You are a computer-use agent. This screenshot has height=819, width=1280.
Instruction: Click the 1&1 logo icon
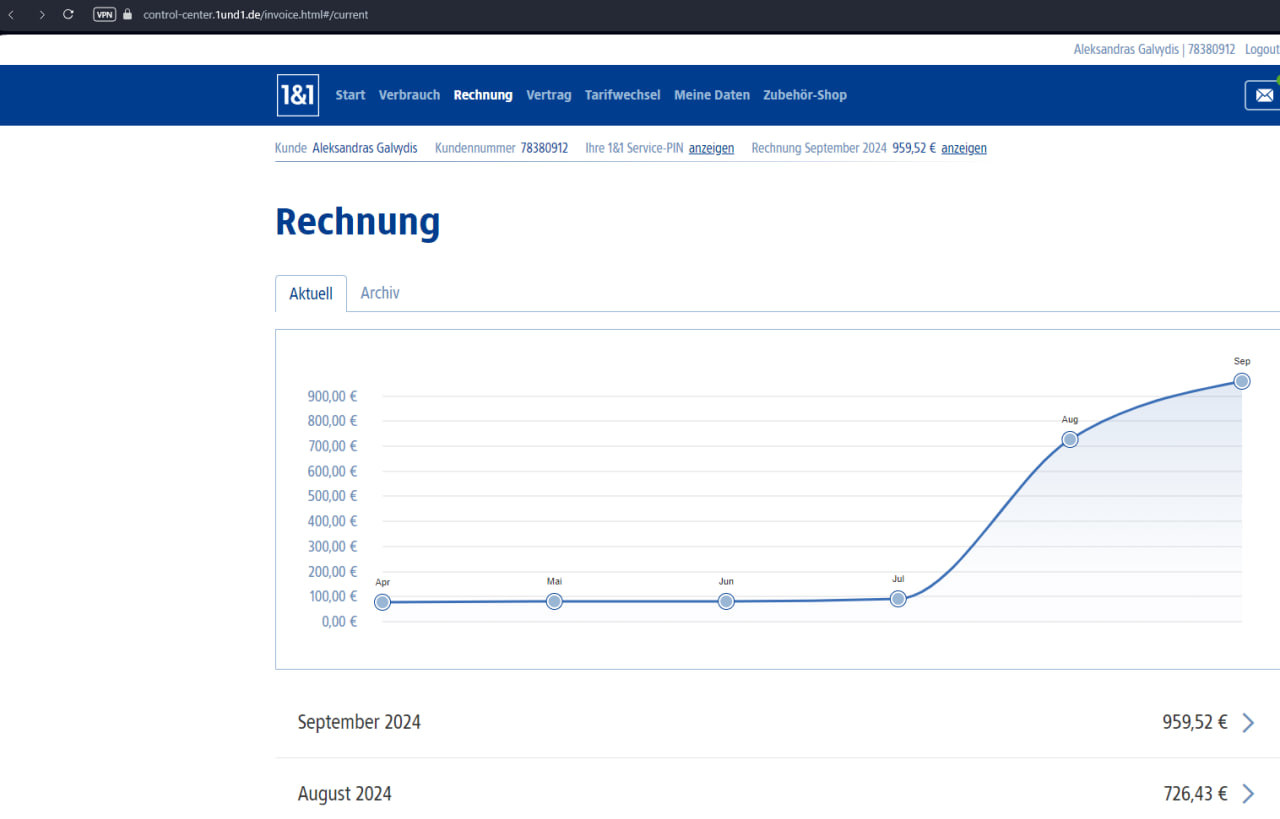point(298,95)
